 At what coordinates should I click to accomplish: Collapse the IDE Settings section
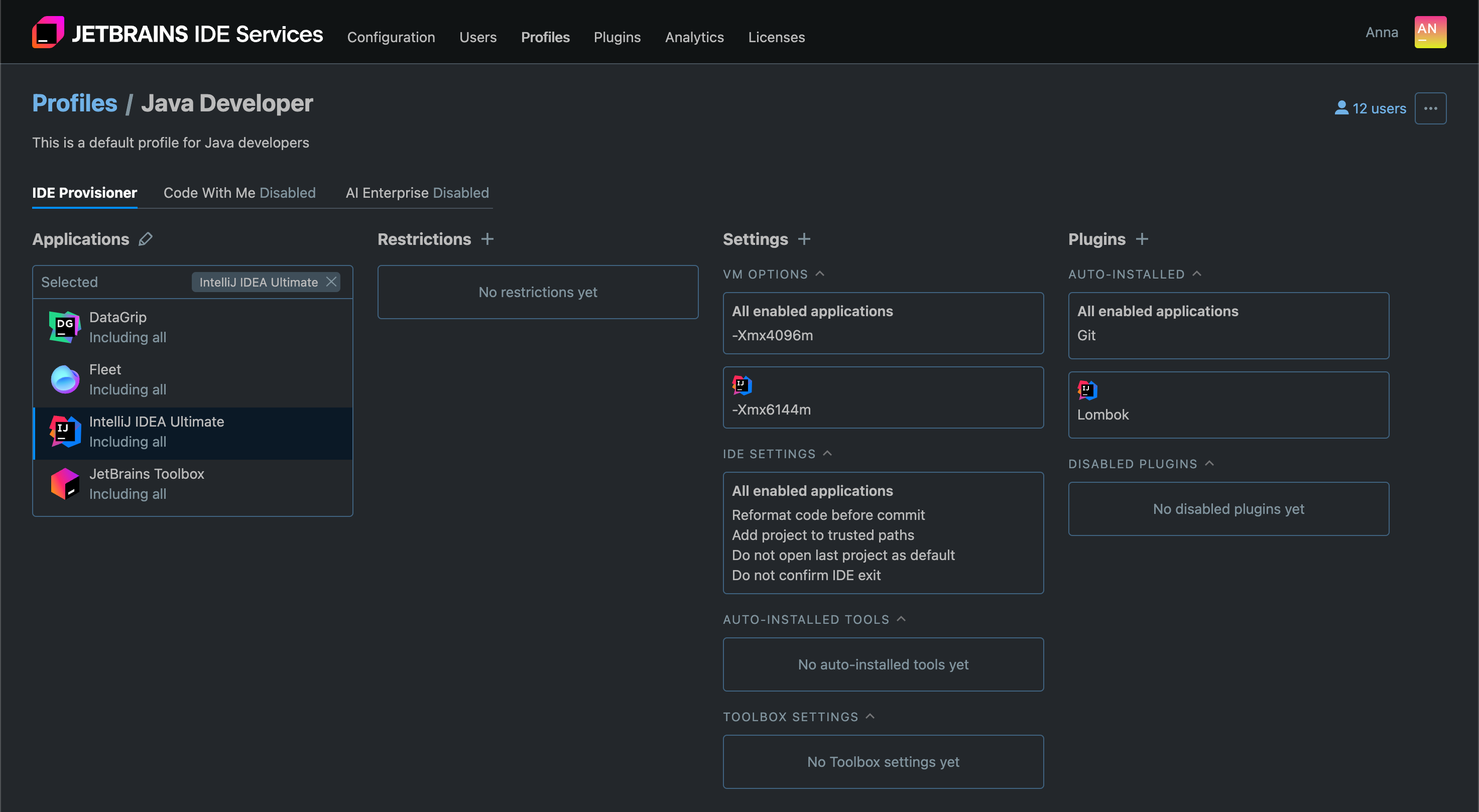pyautogui.click(x=827, y=453)
